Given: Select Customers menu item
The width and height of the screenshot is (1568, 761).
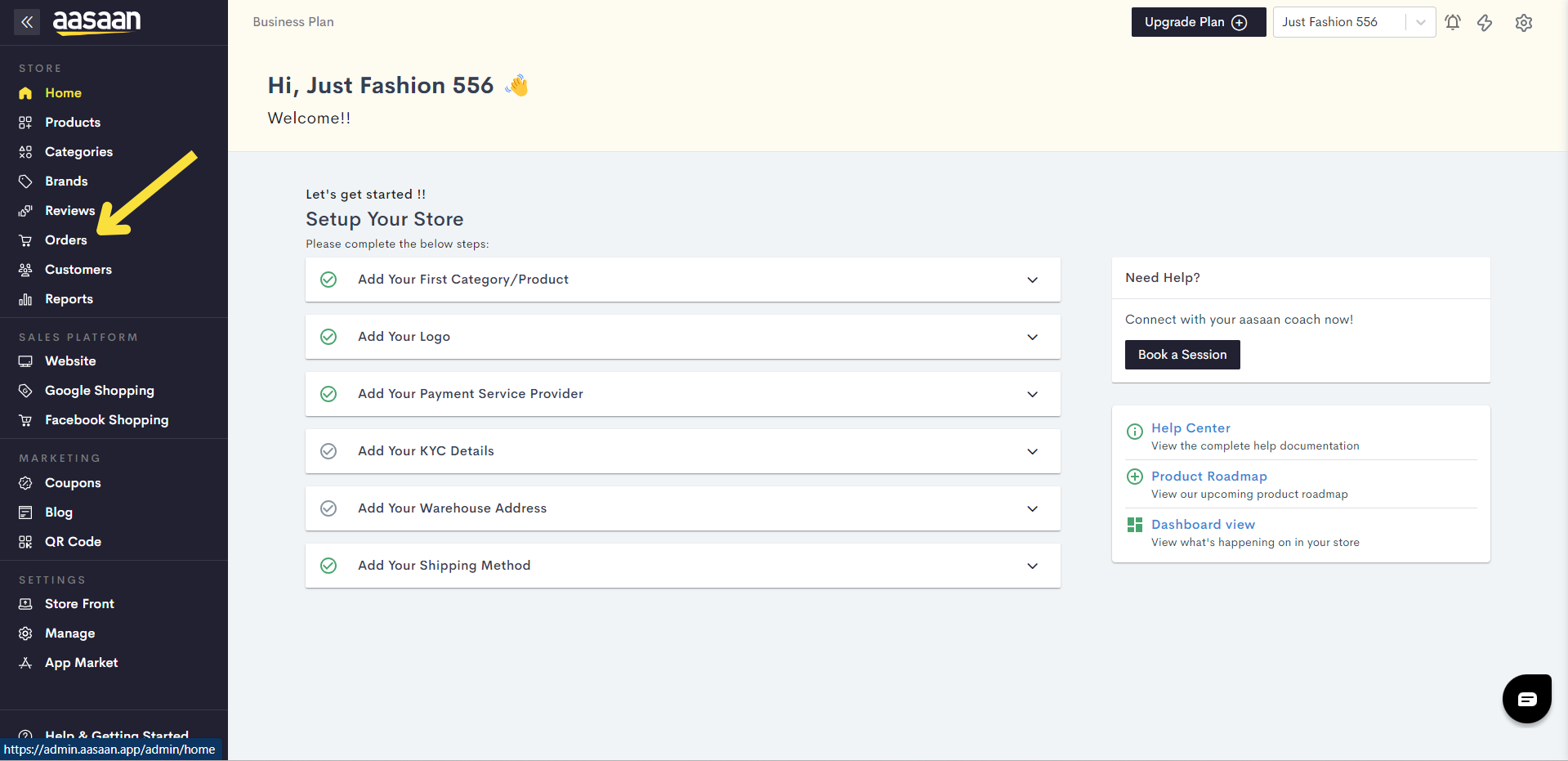Looking at the screenshot, I should click(78, 270).
